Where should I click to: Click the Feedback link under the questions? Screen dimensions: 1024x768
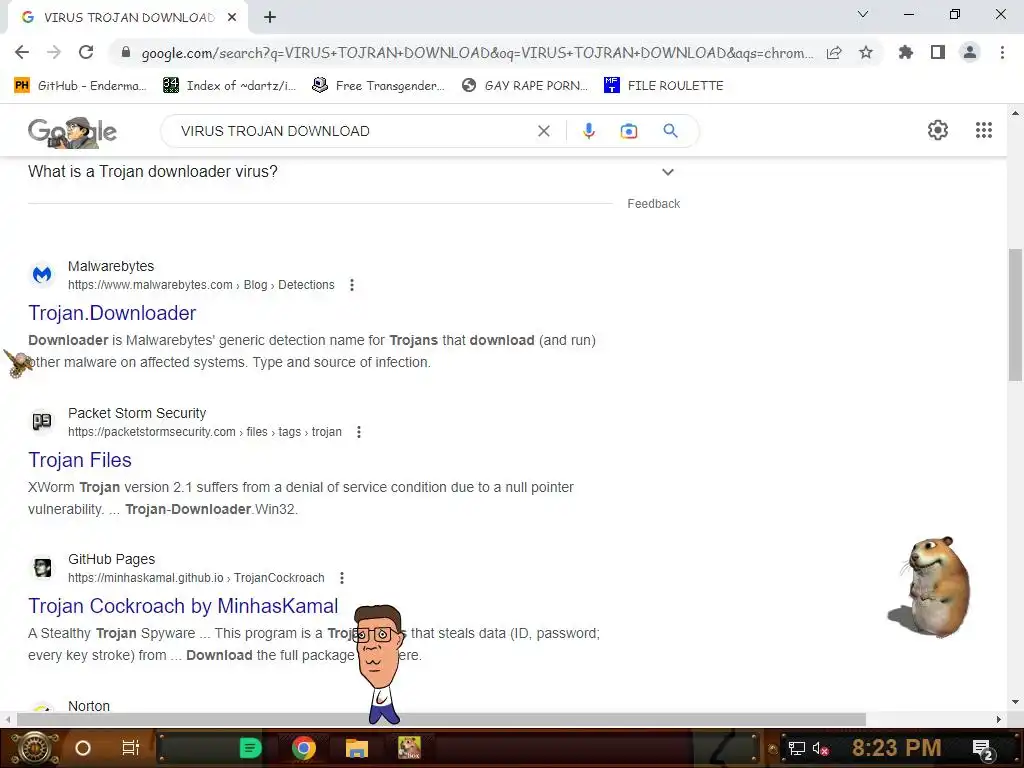654,204
